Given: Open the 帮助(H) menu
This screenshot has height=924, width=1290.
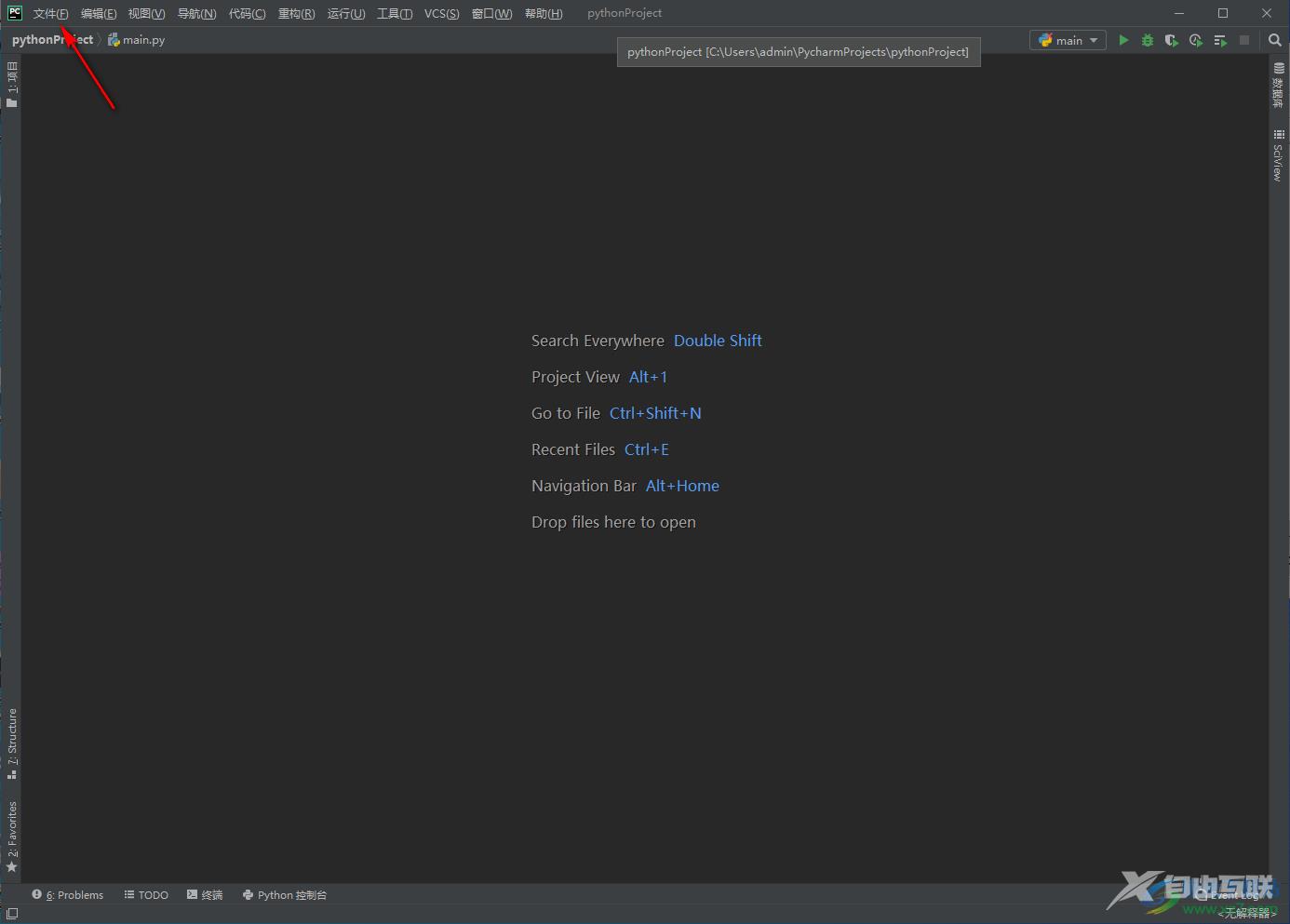Looking at the screenshot, I should [x=544, y=13].
